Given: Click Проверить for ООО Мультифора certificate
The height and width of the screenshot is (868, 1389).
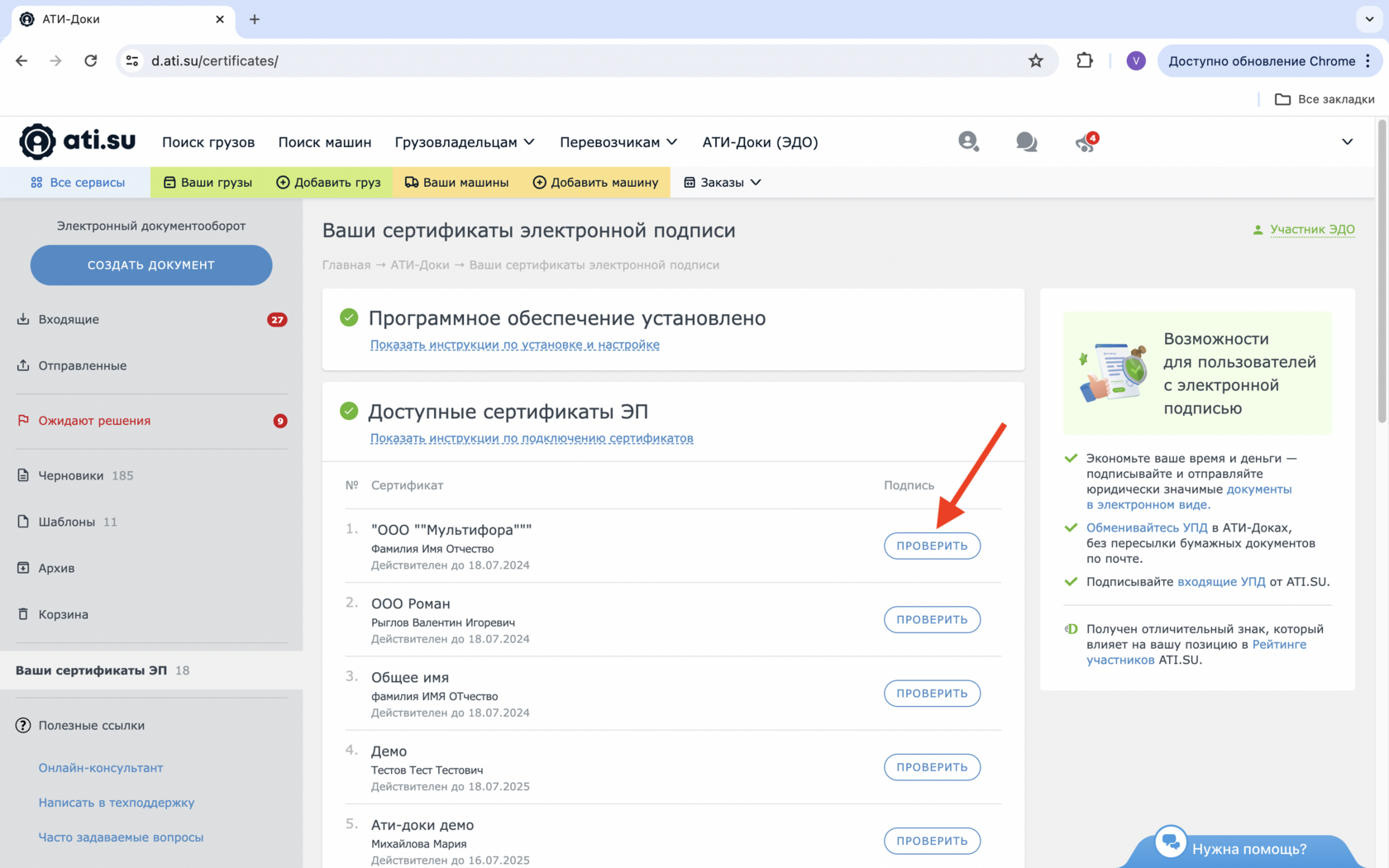Looking at the screenshot, I should 932,546.
